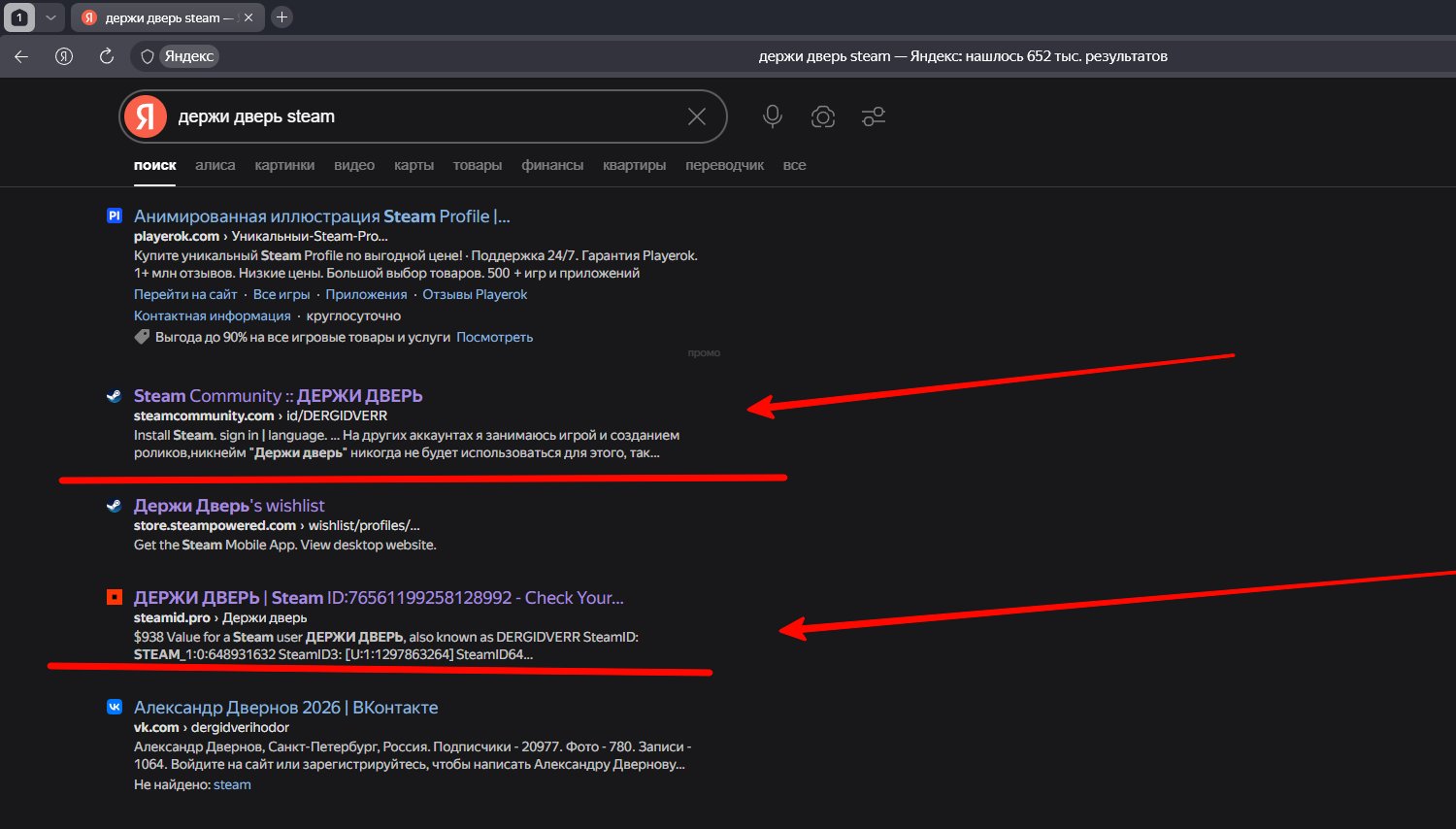Click the Playerok favicon next to first result
This screenshot has width=1456, height=829.
[x=115, y=216]
